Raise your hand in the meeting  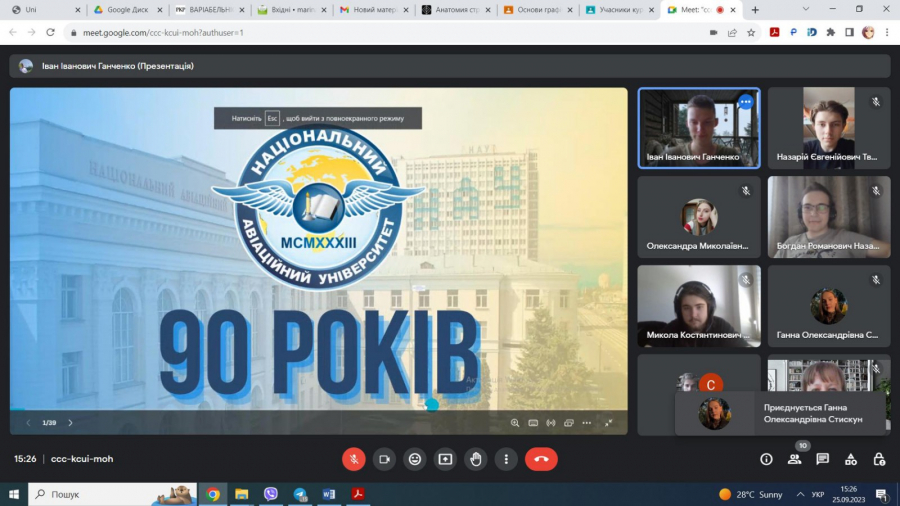tap(476, 459)
